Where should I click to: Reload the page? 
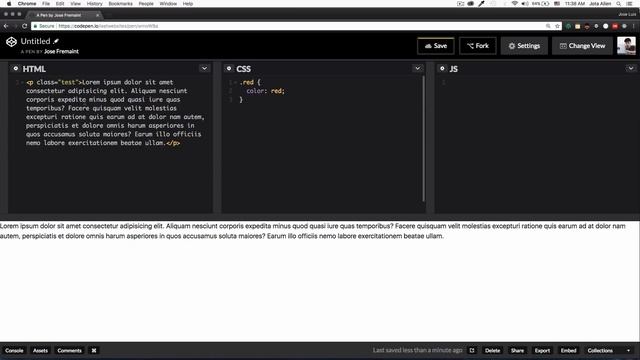[x=24, y=26]
